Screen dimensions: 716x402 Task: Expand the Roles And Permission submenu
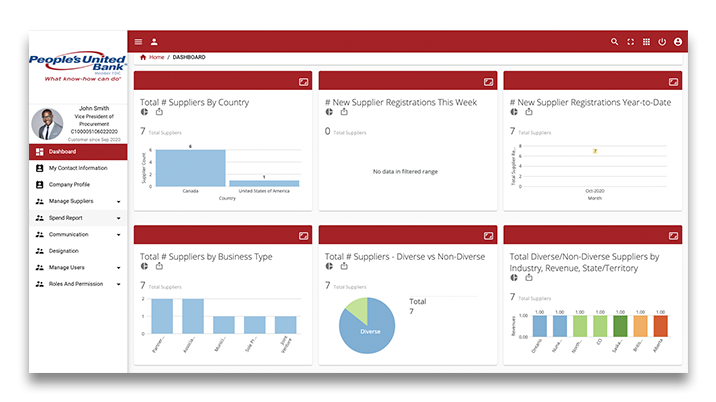(x=119, y=284)
